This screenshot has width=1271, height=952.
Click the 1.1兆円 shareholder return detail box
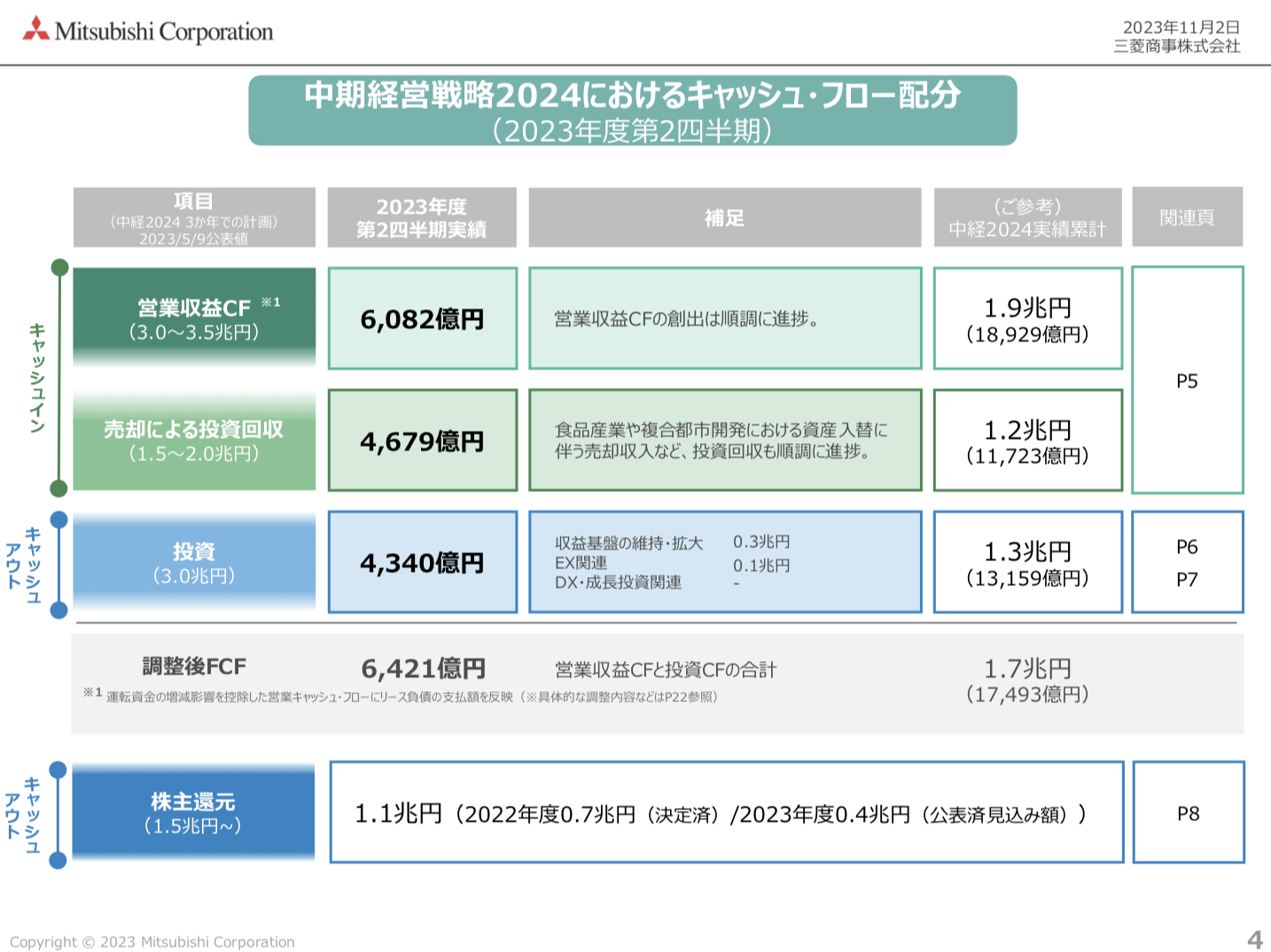(727, 812)
